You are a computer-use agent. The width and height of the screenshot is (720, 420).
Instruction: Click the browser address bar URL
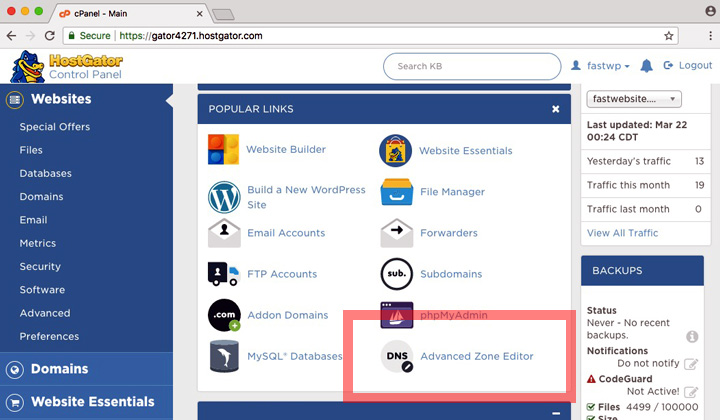tap(191, 36)
